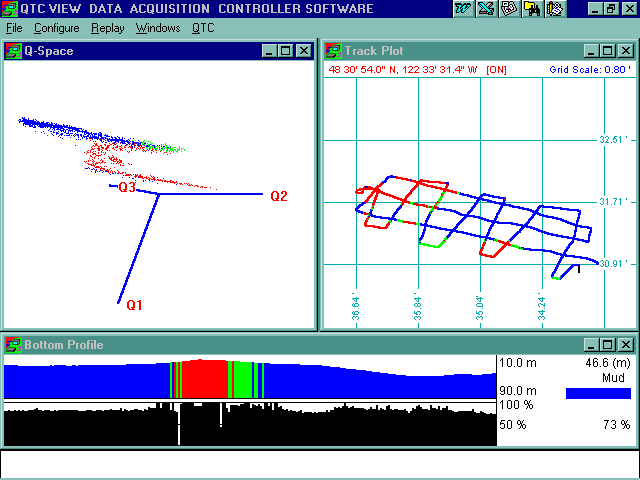
Task: Click the Bottom Profile window system icon
Action: click(13, 345)
